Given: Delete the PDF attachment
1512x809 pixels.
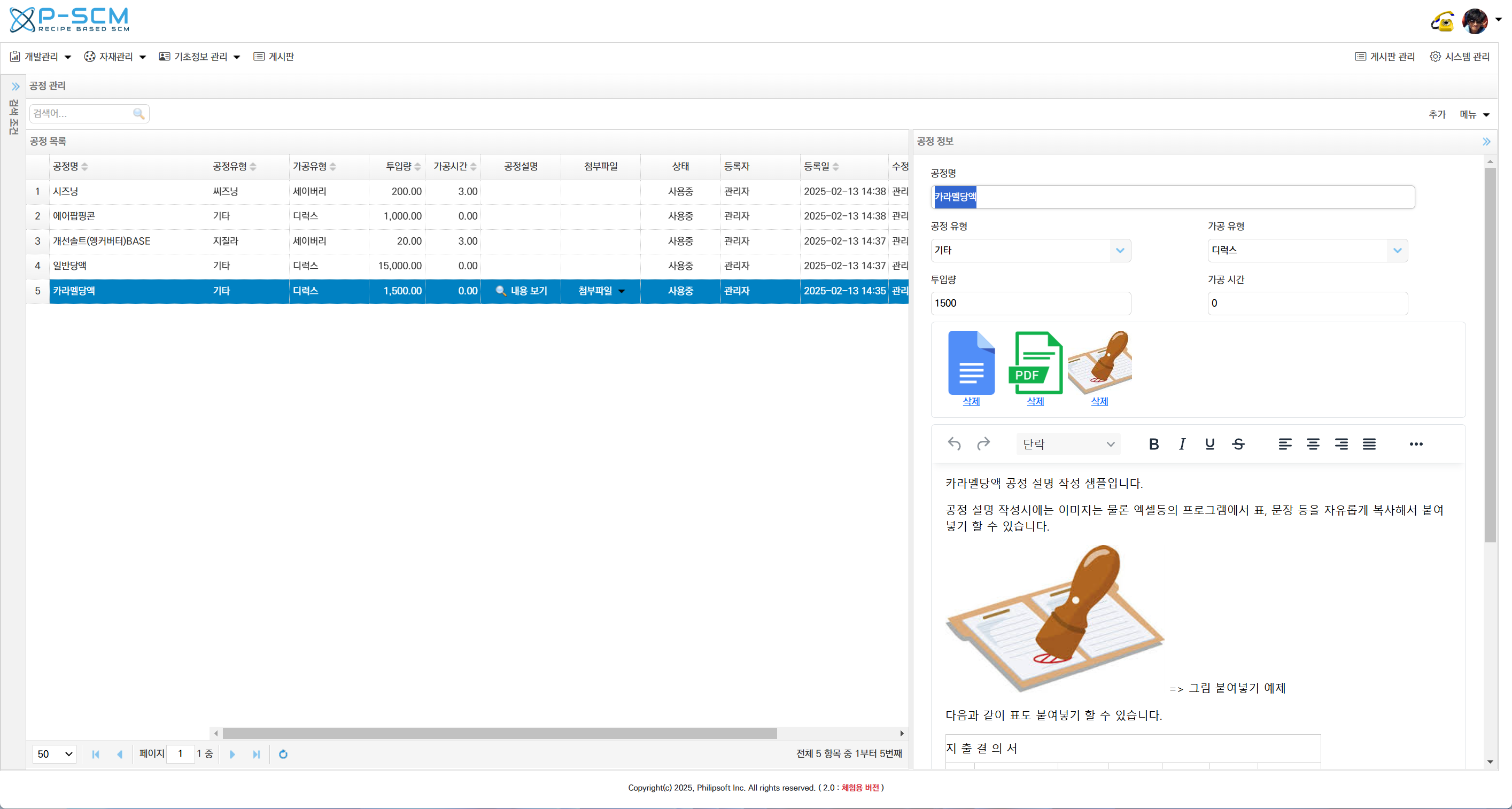Looking at the screenshot, I should click(1035, 401).
